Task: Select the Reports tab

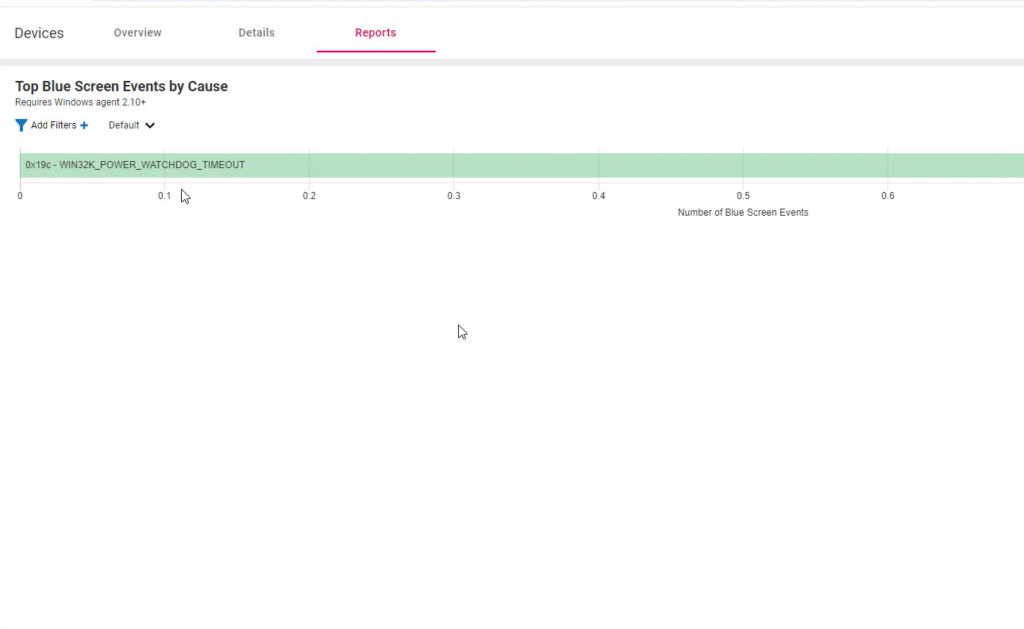Action: [375, 33]
